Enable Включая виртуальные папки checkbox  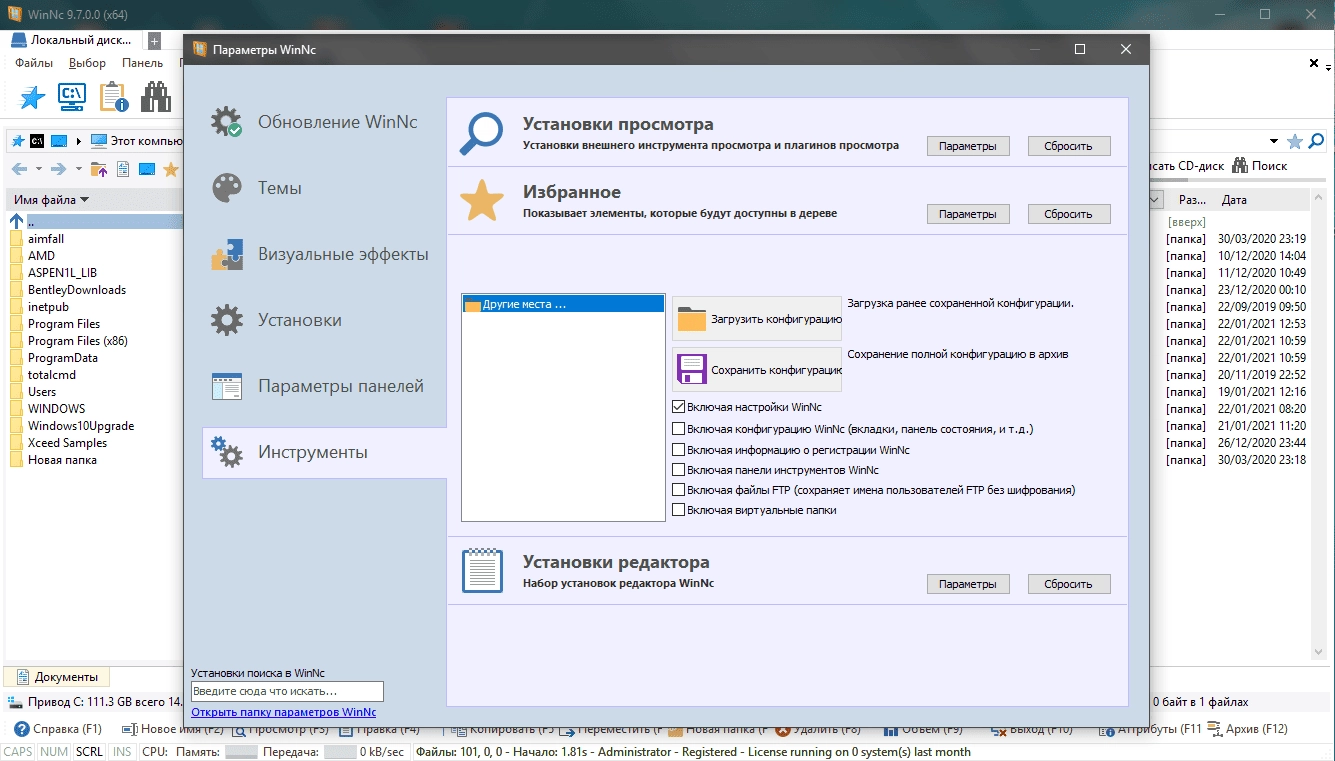(679, 510)
